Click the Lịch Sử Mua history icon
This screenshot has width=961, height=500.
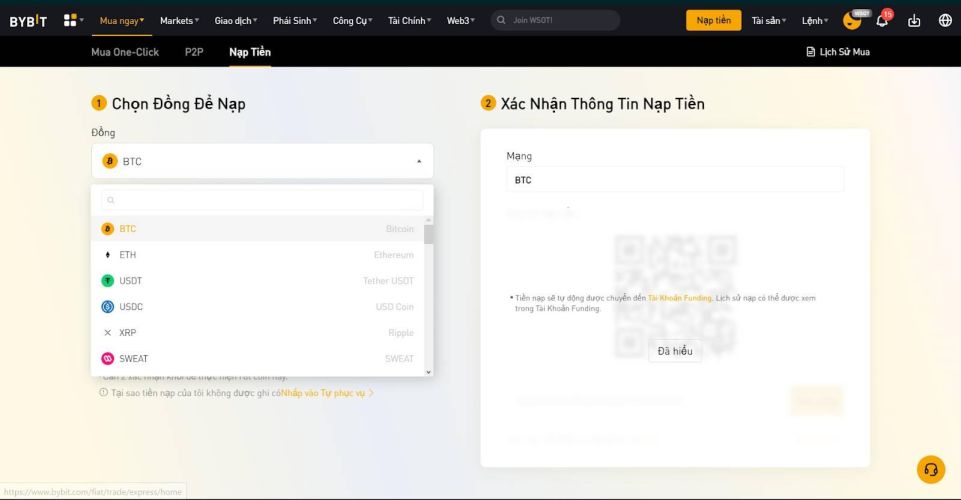pos(811,52)
